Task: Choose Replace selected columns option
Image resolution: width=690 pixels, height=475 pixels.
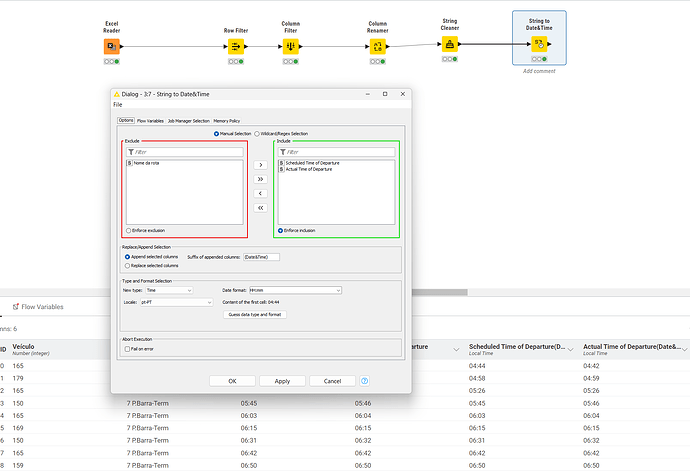Action: click(127, 266)
